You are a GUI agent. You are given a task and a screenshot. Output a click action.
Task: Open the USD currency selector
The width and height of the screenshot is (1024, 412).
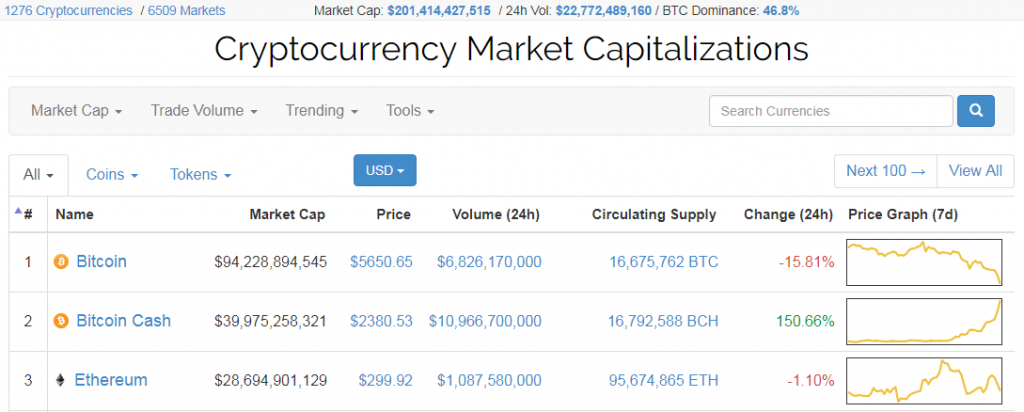click(x=385, y=171)
